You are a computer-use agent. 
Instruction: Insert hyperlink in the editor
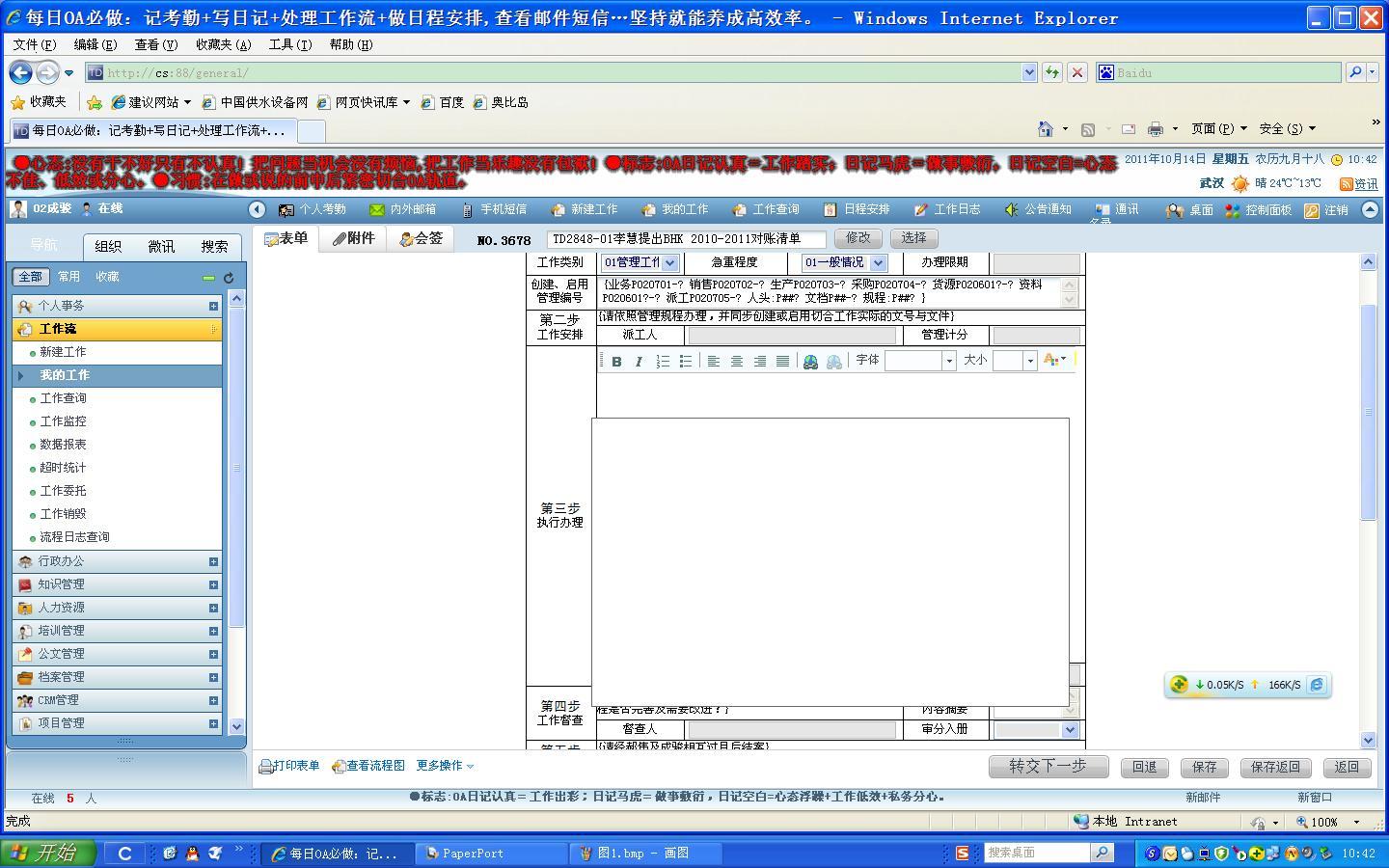[810, 361]
